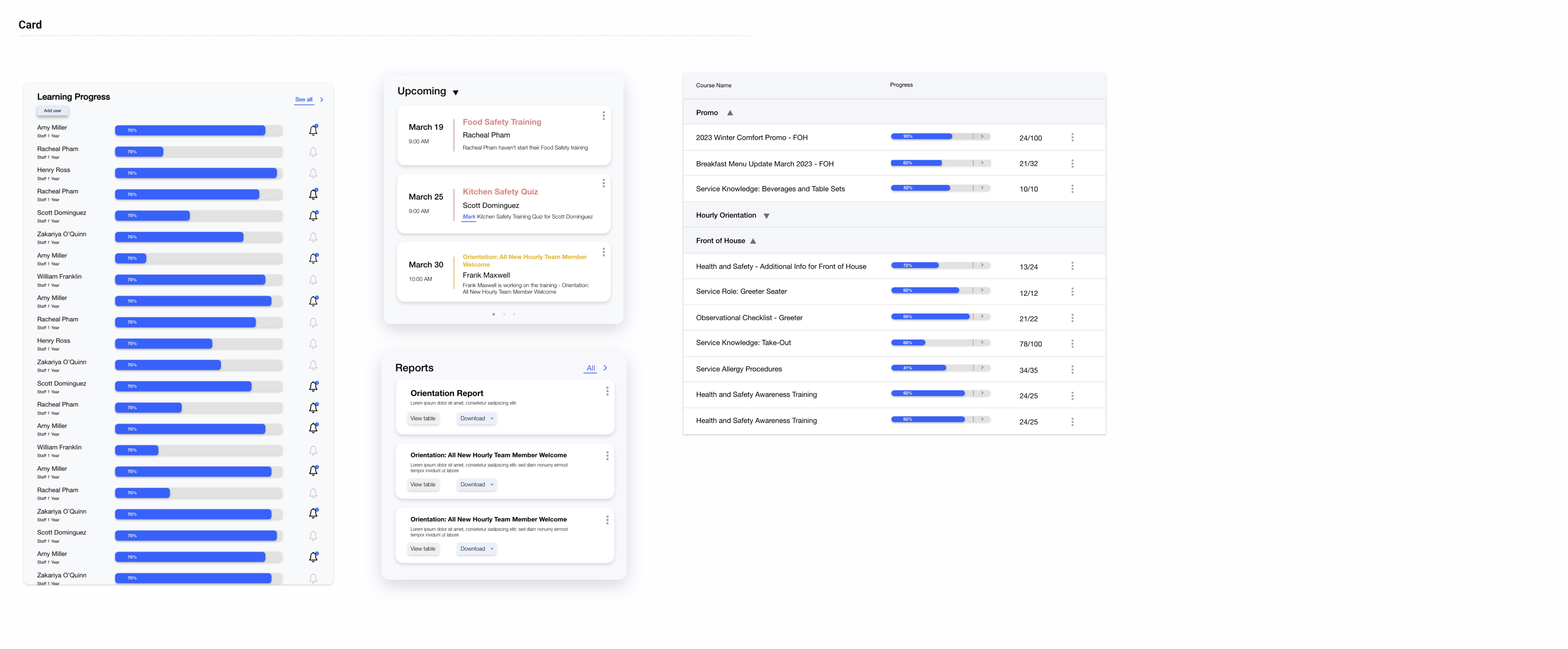This screenshot has width=1568, height=649.
Task: Toggle notification bell for first William Franklin row
Action: coord(313,280)
